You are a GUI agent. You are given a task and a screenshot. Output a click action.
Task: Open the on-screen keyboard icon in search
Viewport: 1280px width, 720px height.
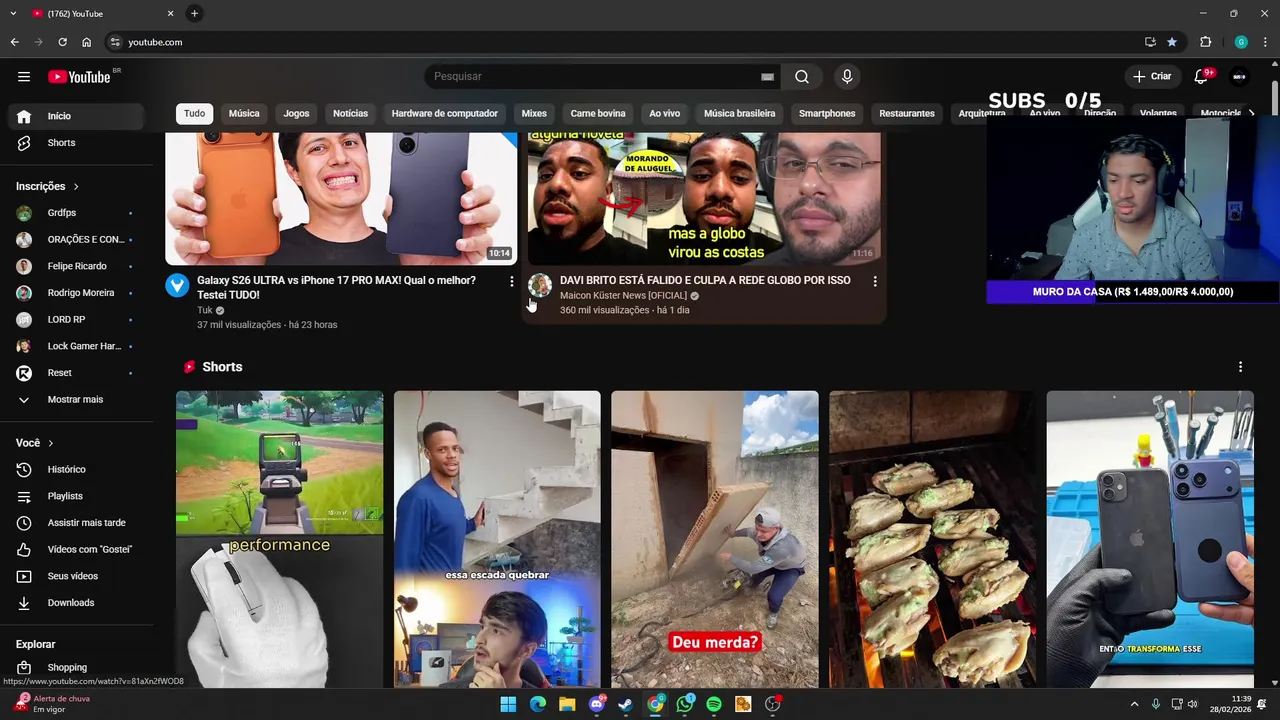pos(767,77)
